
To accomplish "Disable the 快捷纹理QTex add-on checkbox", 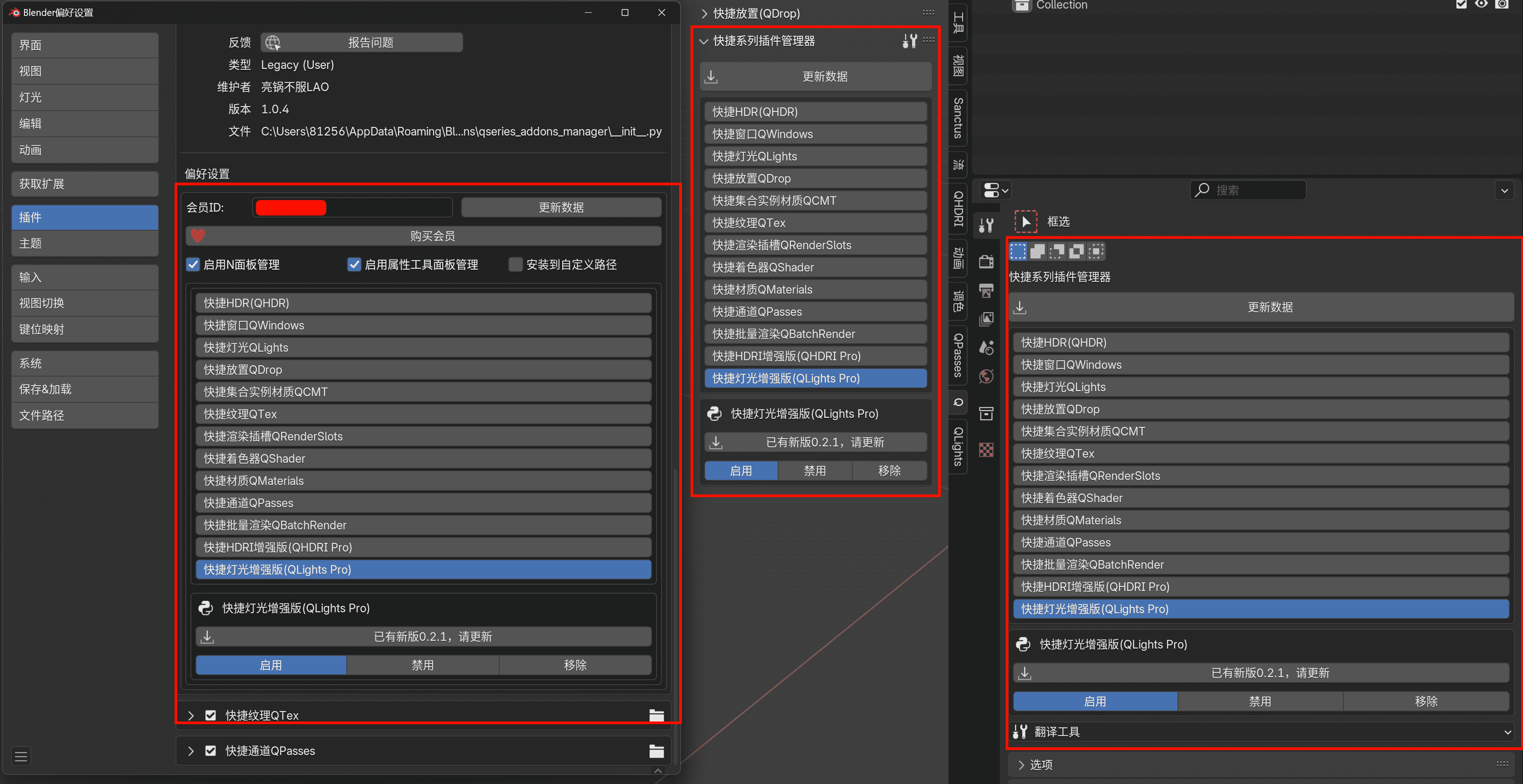I will coord(210,716).
